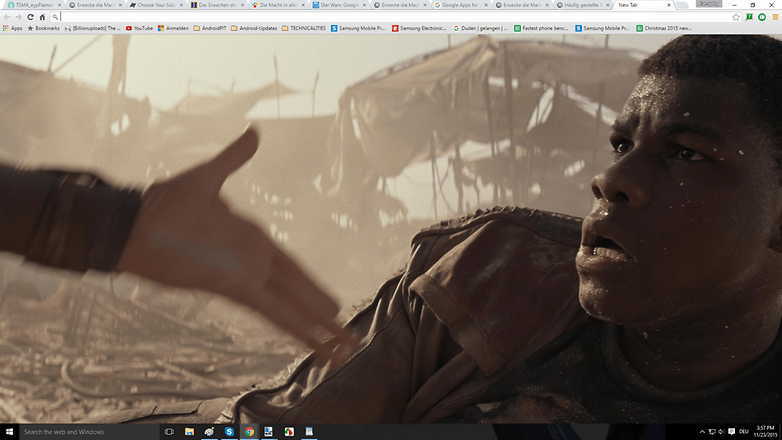Open the network tray icon
This screenshot has width=782, height=440.
(x=712, y=432)
